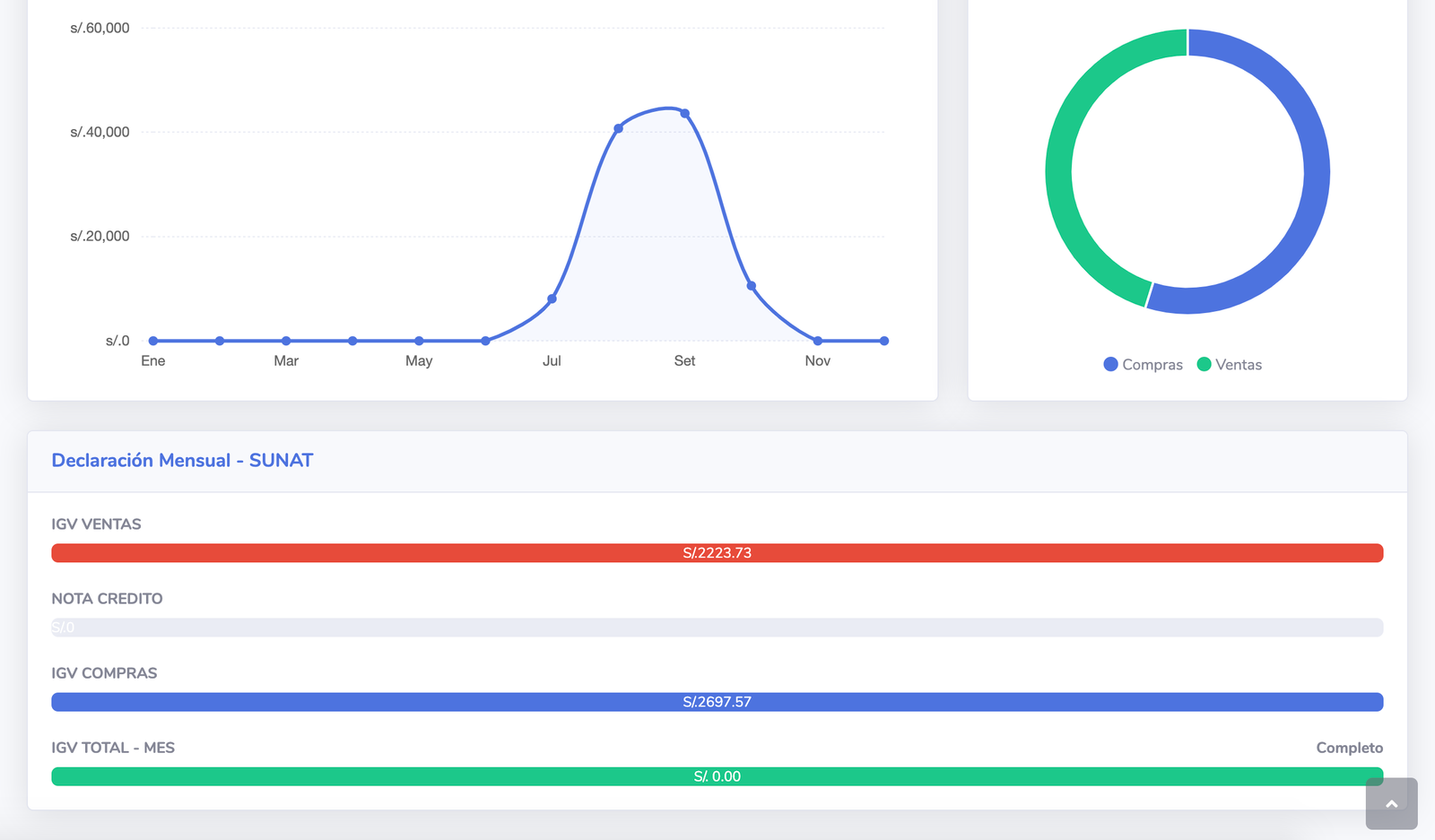Viewport: 1435px width, 840px height.
Task: Click the green IGV TOTAL - MES bar
Action: click(x=717, y=776)
